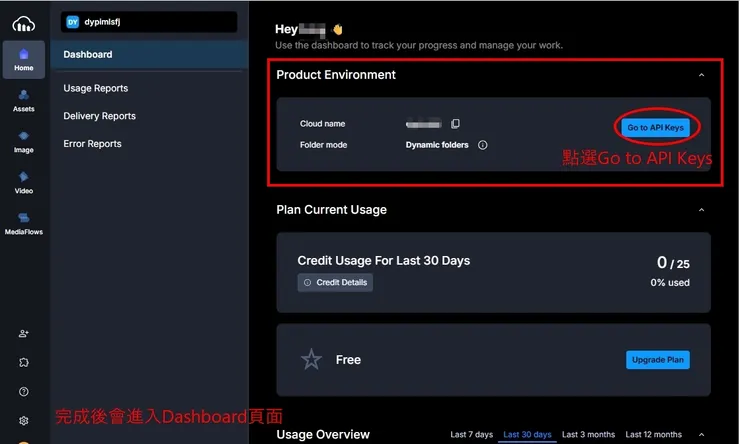Click the DY account avatar badge
The height and width of the screenshot is (444, 740).
click(x=73, y=22)
